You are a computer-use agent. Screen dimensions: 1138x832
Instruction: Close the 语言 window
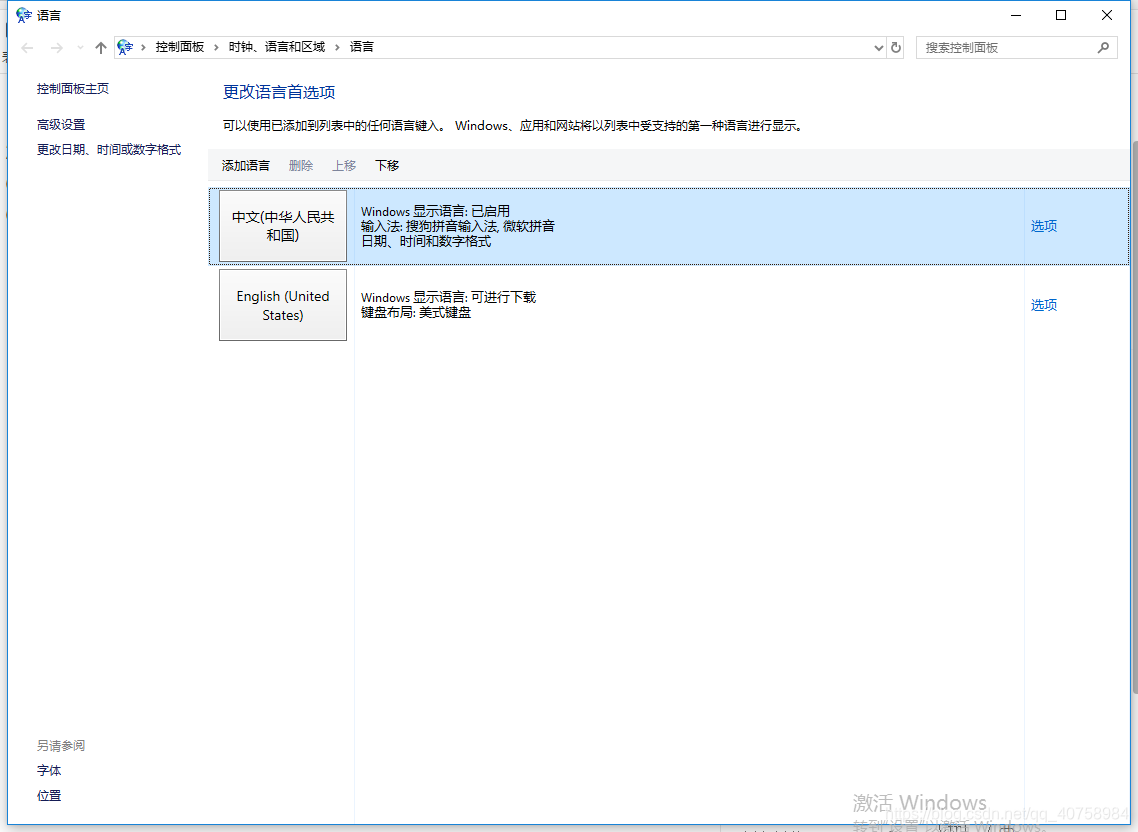pos(1107,15)
